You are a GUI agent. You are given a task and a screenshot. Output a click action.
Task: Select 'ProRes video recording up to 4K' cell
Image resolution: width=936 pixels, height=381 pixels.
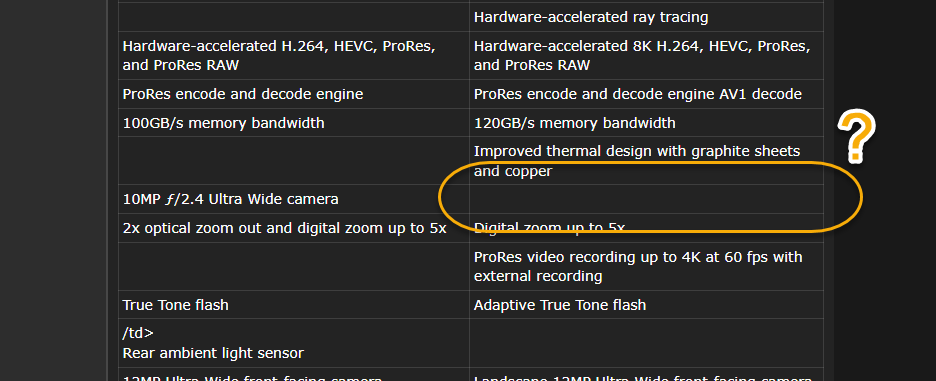click(x=646, y=266)
